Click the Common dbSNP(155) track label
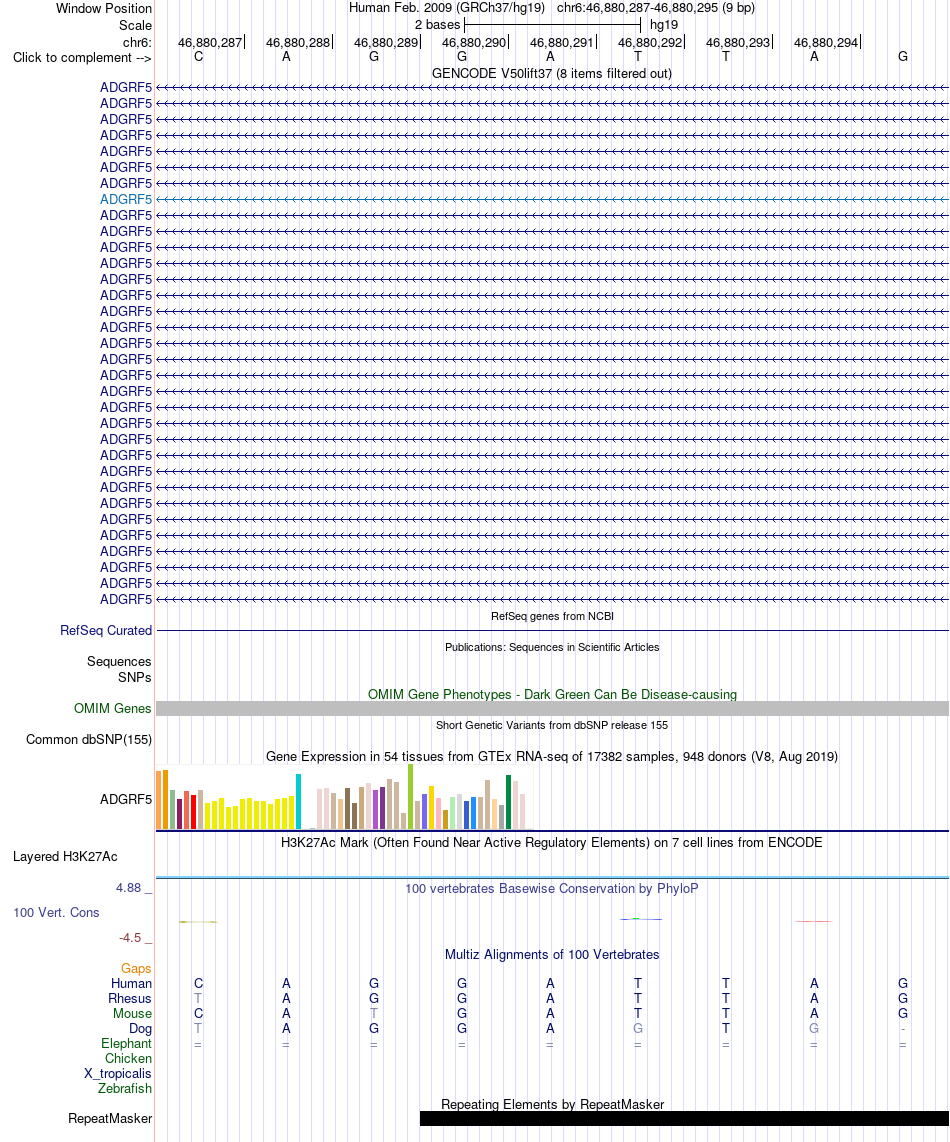Viewport: 950px width, 1142px height. pos(89,740)
